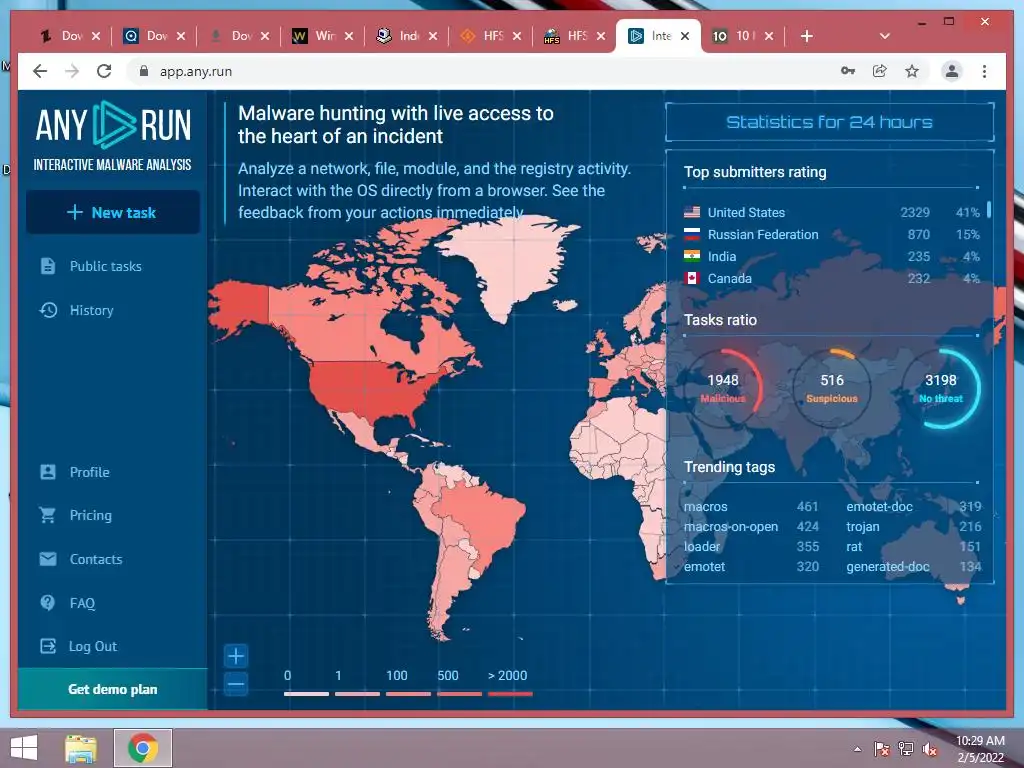The width and height of the screenshot is (1024, 768).
Task: Click Get demo plan button
Action: (112, 689)
